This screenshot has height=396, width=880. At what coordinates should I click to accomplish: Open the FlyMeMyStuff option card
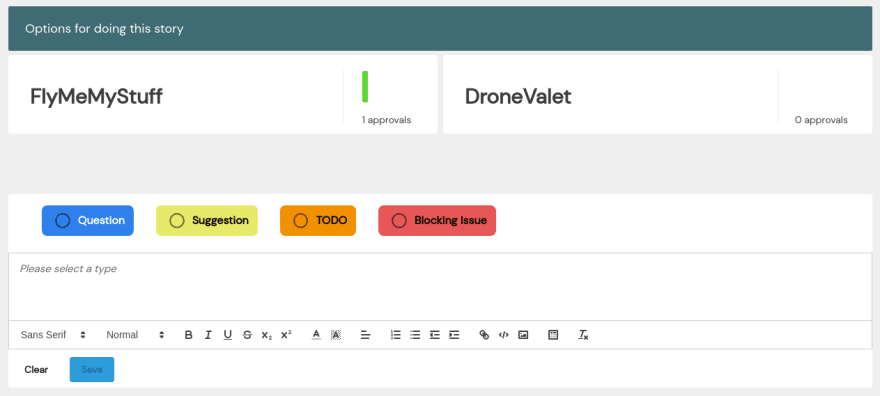click(x=223, y=94)
